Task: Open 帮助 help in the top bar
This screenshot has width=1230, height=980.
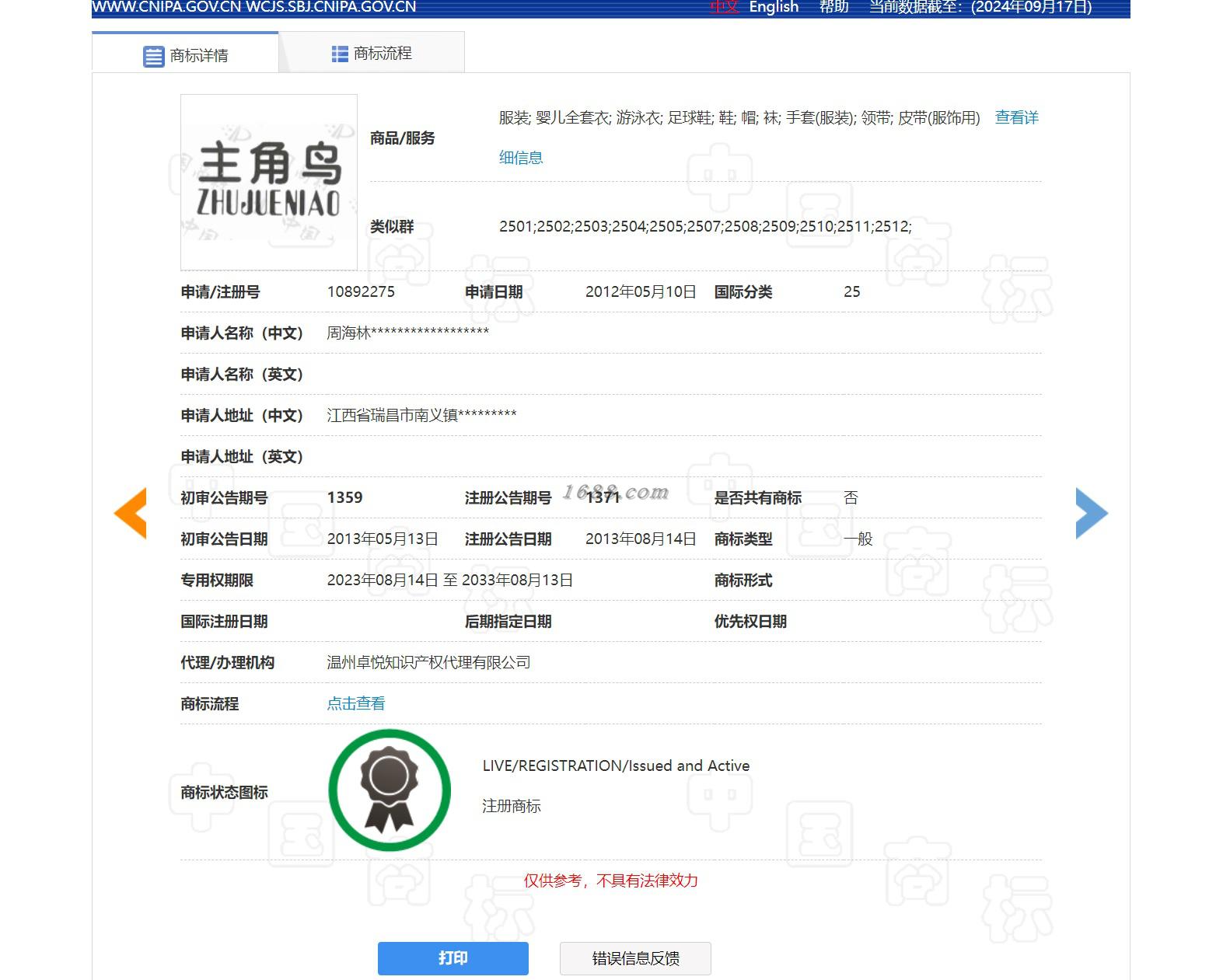Action: click(833, 7)
